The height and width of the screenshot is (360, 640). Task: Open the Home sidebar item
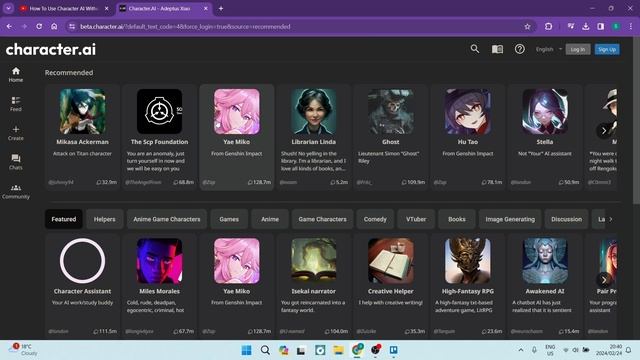(x=16, y=75)
